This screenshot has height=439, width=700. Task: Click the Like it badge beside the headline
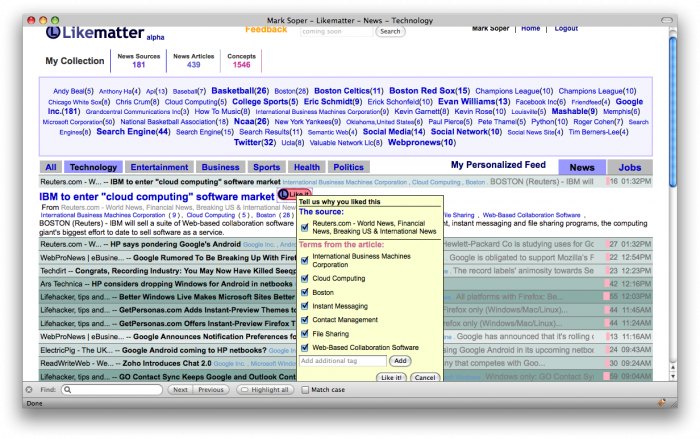click(x=296, y=193)
